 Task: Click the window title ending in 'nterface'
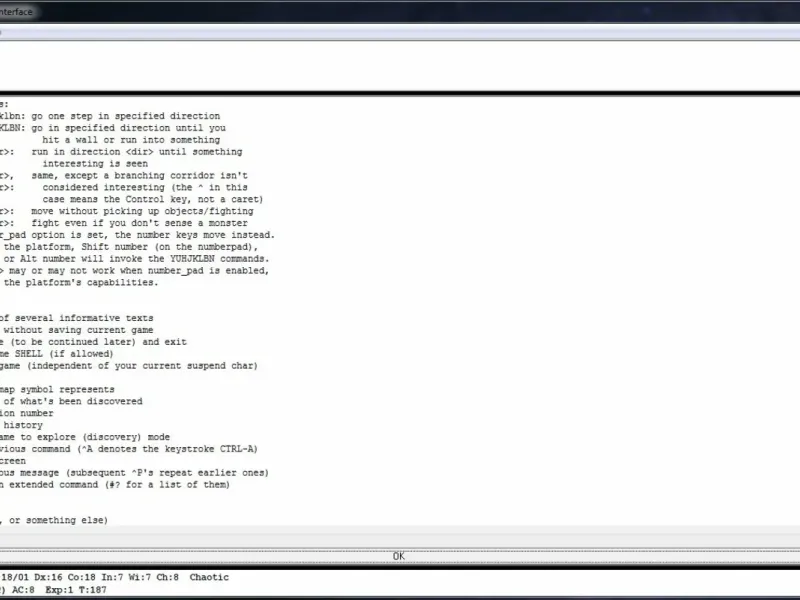(x=16, y=12)
